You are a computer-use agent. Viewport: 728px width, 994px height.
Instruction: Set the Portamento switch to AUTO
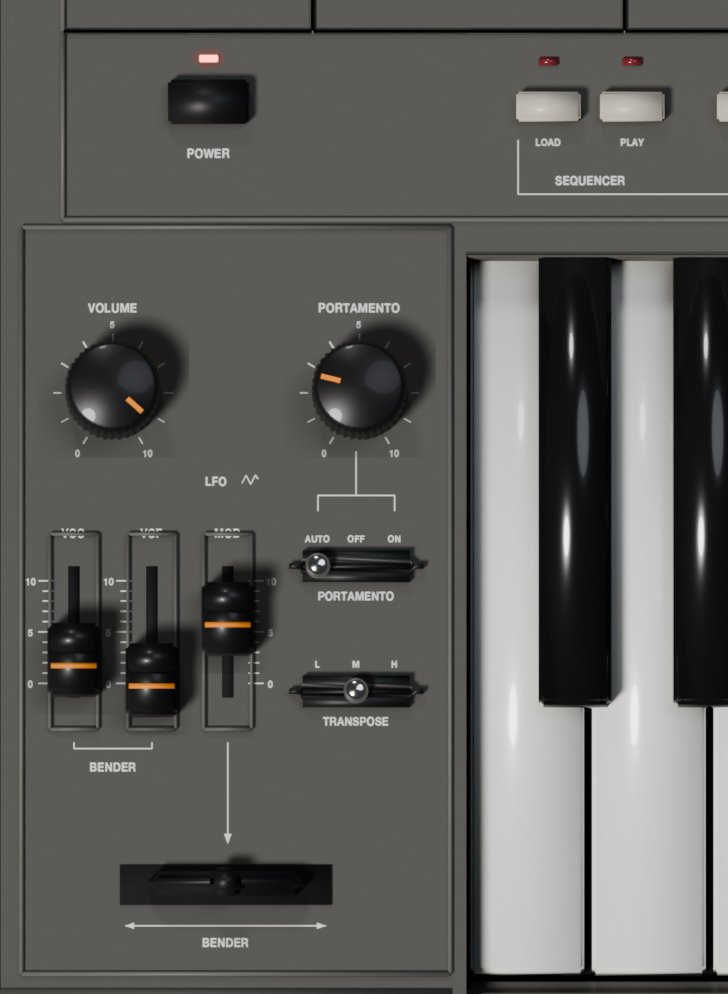[318, 564]
